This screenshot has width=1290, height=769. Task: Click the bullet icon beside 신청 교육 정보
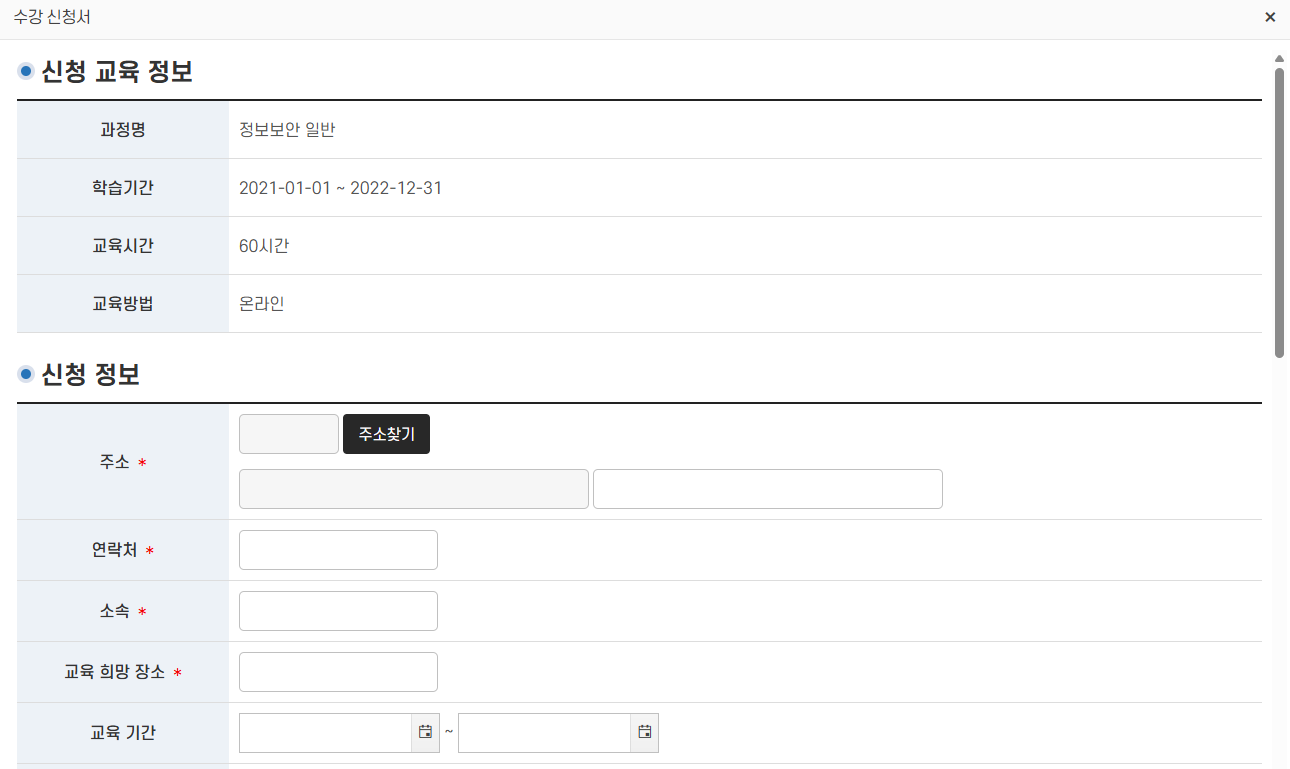point(26,71)
